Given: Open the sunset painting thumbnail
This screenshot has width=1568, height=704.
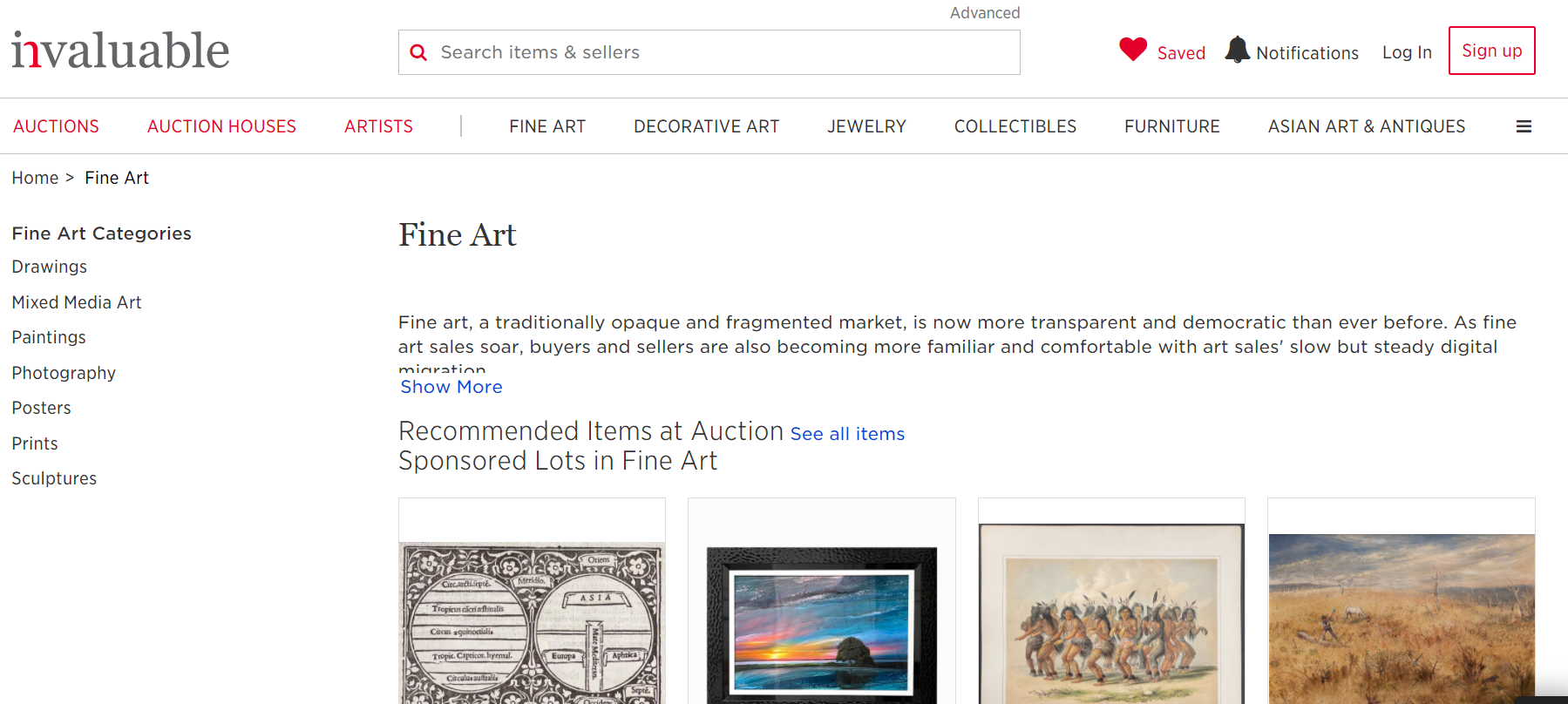Looking at the screenshot, I should (x=821, y=610).
